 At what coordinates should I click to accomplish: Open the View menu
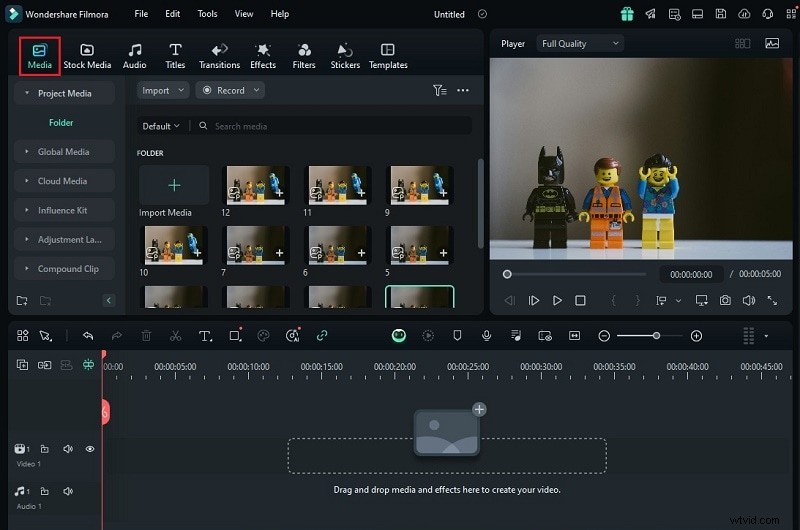click(244, 14)
